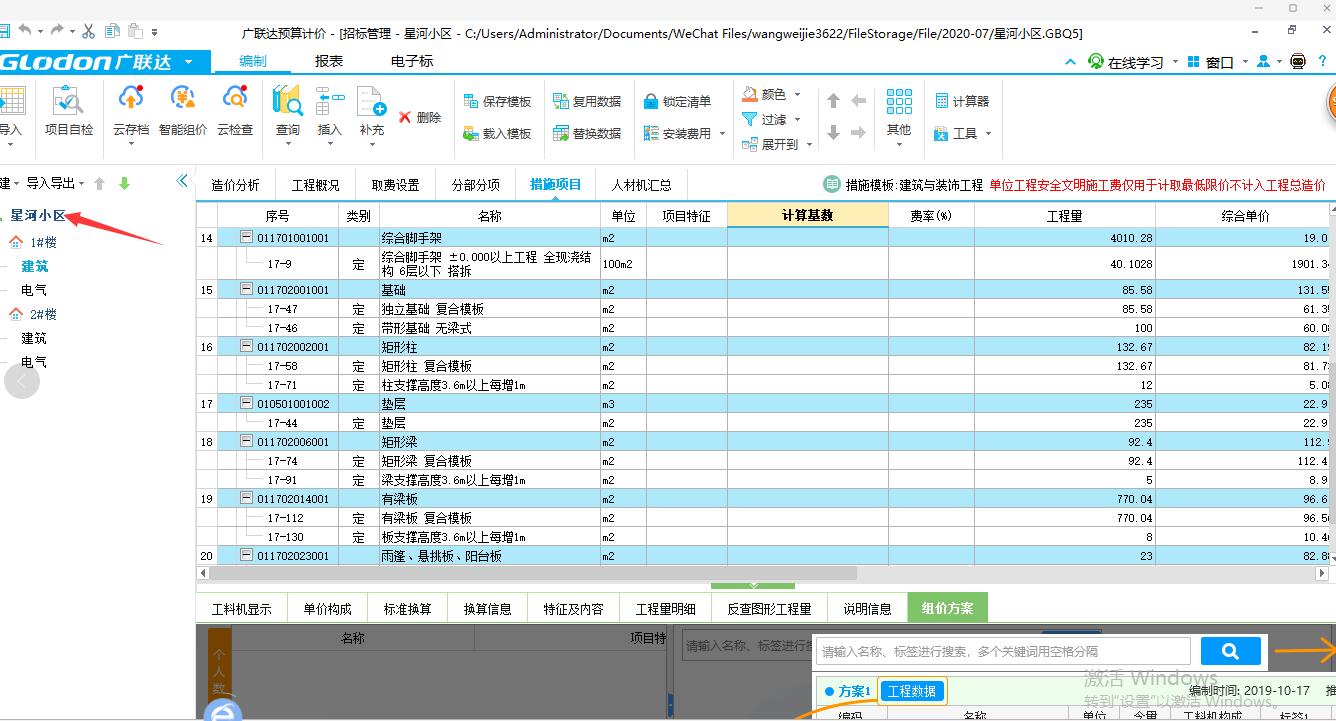1336x721 pixels.
Task: Open the 人材机汇总 tab
Action: point(642,185)
